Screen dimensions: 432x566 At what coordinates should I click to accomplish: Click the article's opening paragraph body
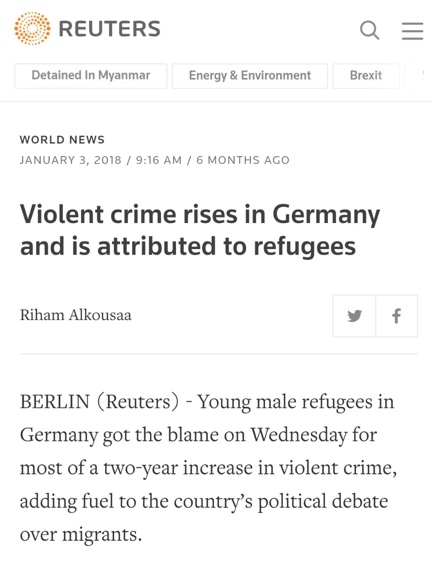208,468
